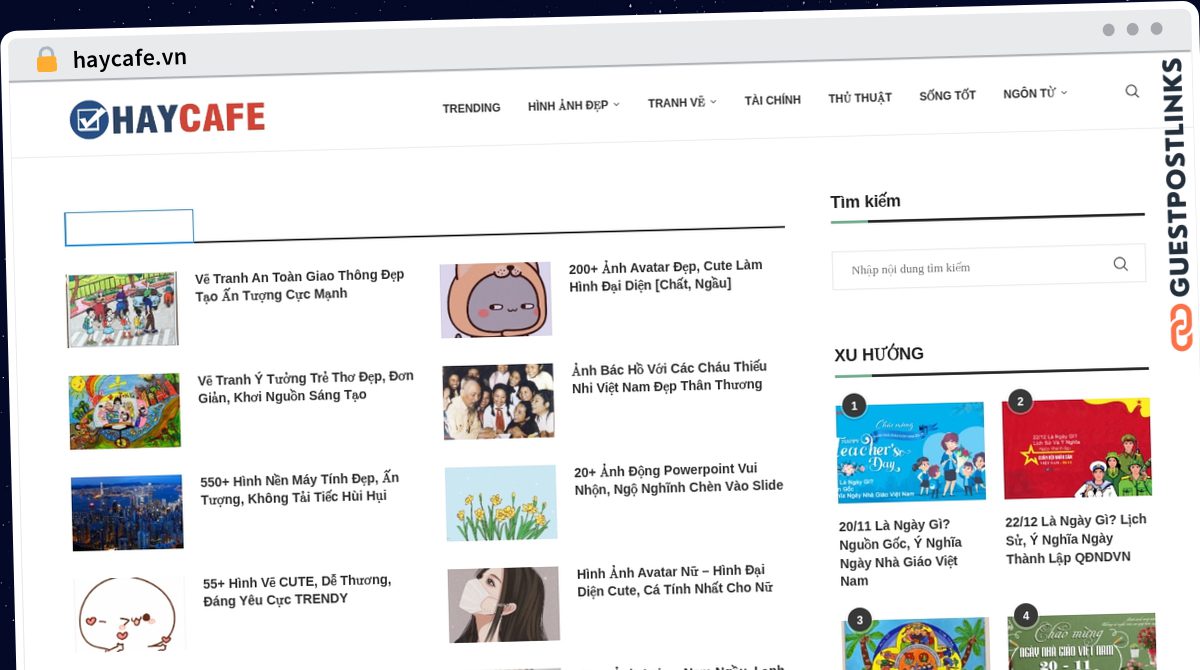Open the Ngôn Từ menu item
This screenshot has height=670, width=1200.
(x=1029, y=93)
